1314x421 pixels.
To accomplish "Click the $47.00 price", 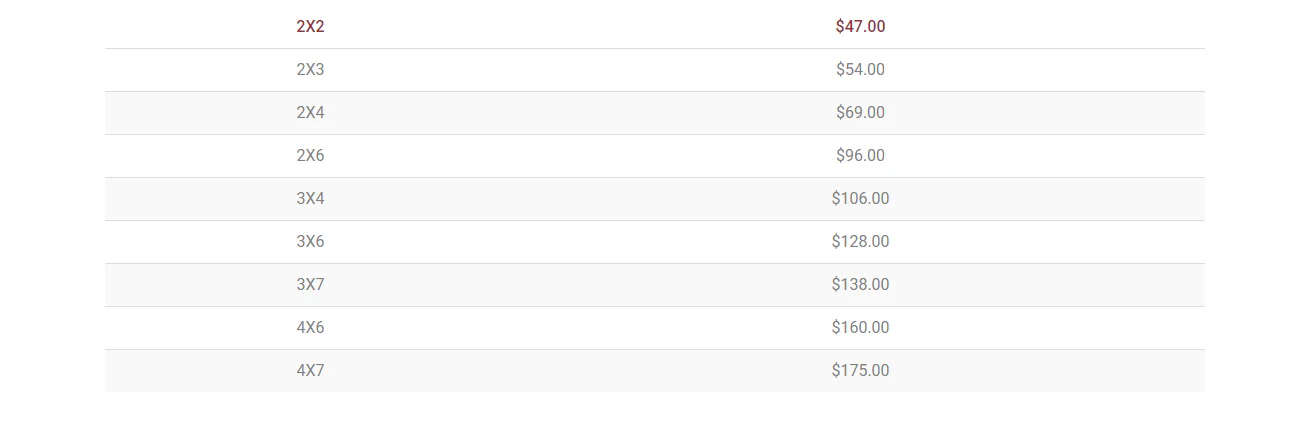I will pos(860,27).
